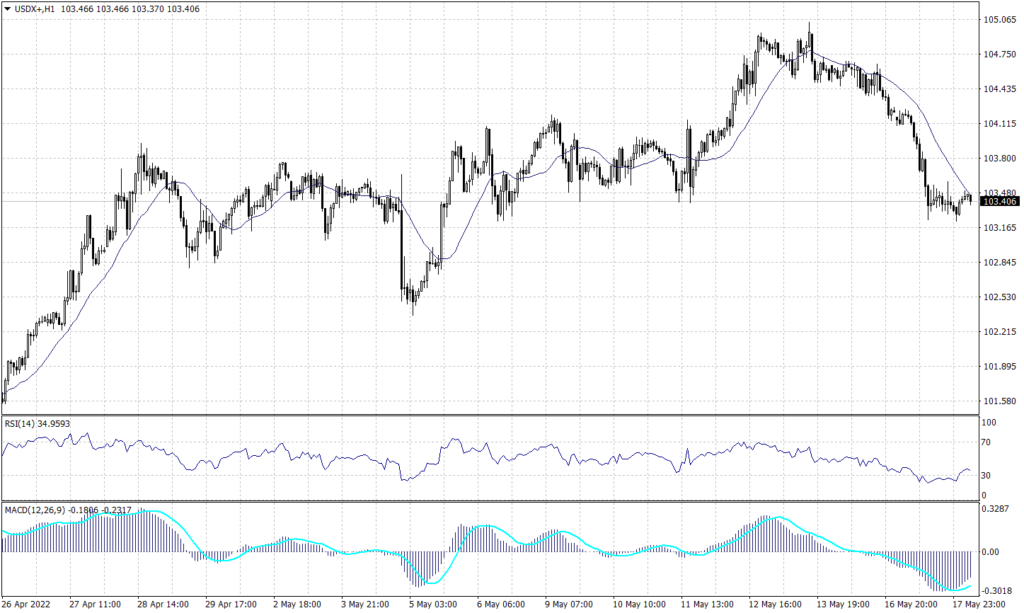1024x613 pixels.
Task: Click the MACD value -0.1806
Action: coord(85,508)
